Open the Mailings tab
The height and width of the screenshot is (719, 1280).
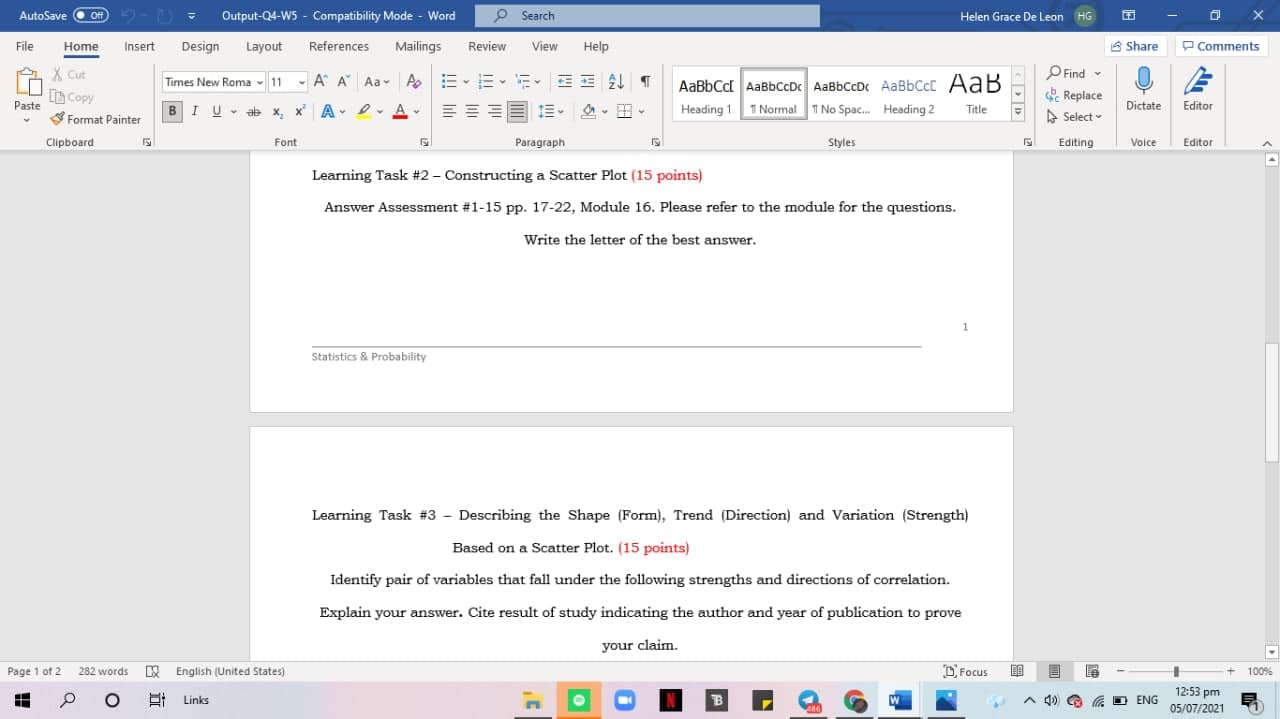point(418,46)
